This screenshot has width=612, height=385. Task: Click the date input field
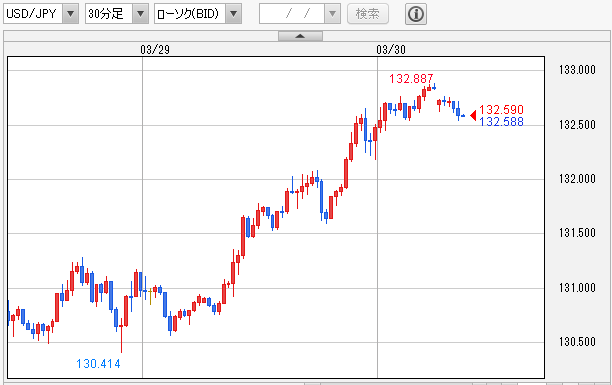292,14
